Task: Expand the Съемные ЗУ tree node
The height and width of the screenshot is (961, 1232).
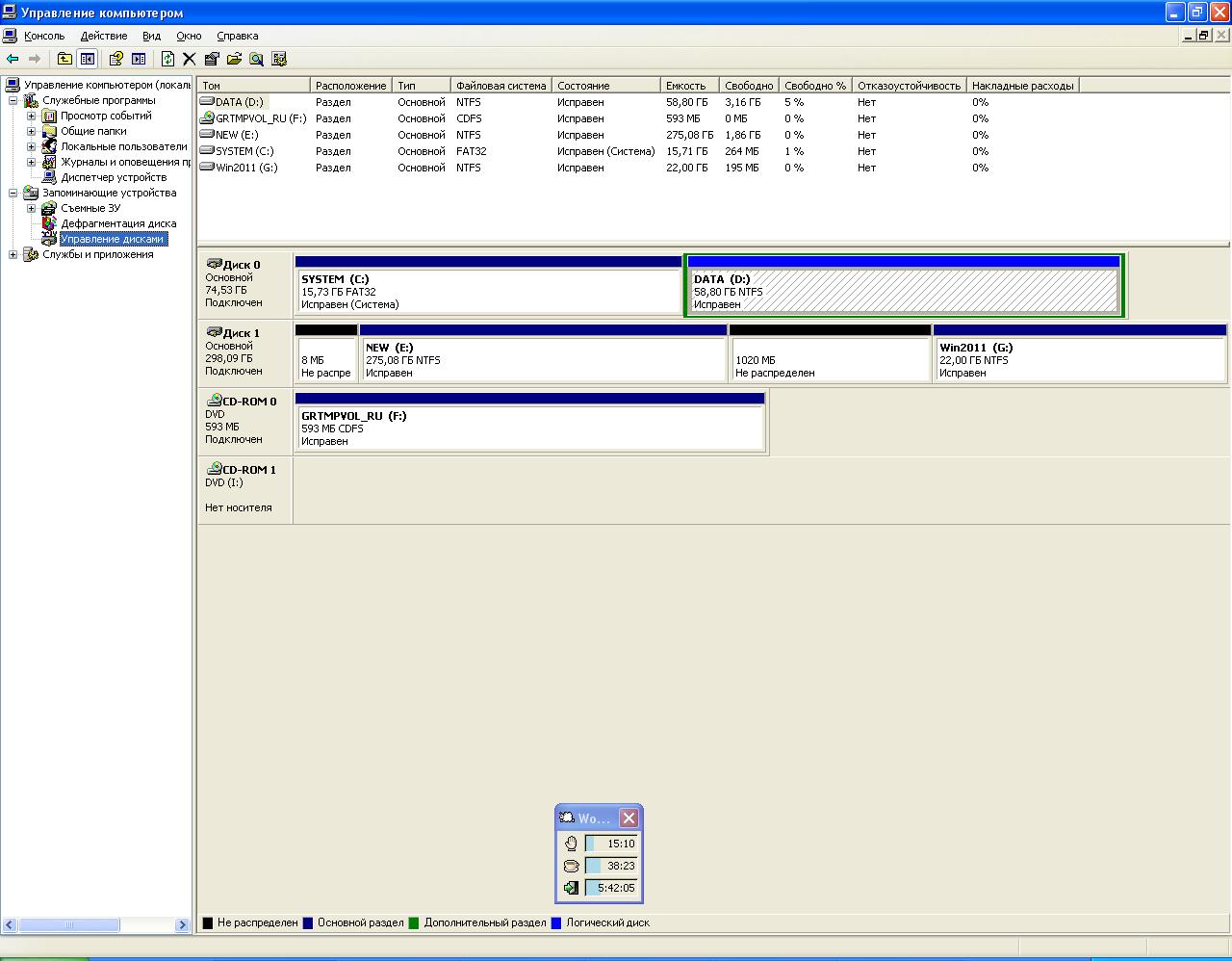Action: coord(31,208)
